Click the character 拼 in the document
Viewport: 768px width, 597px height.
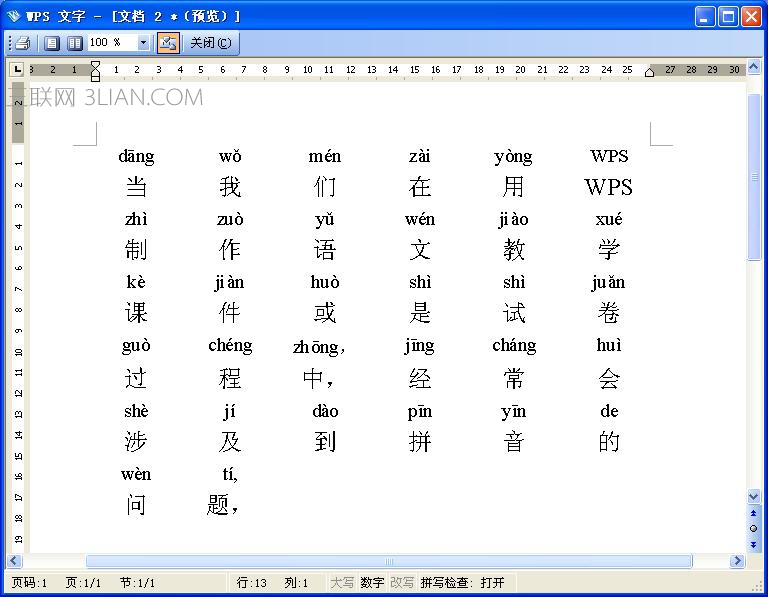(x=420, y=442)
